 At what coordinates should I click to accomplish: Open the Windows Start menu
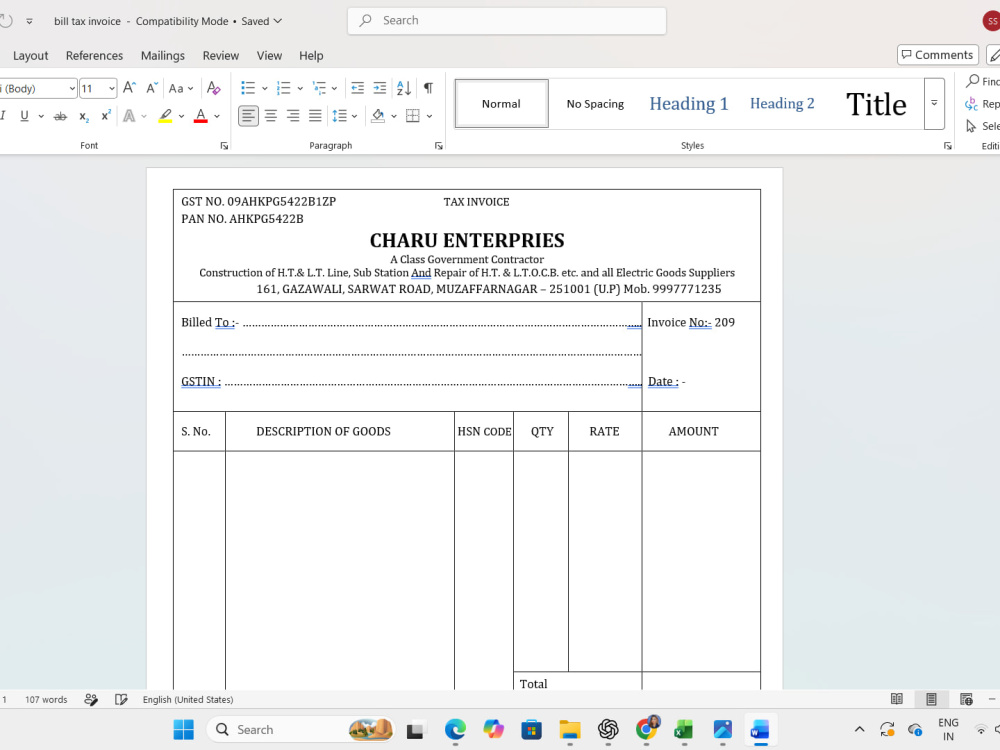coord(184,730)
